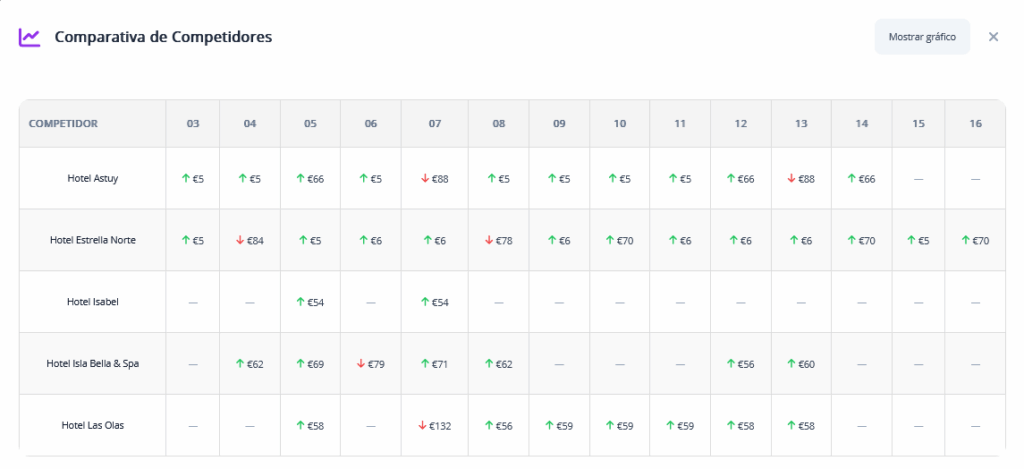Click the red down arrow for Hotel Estrella Norte day 08
The image size is (1024, 469).
pos(488,240)
